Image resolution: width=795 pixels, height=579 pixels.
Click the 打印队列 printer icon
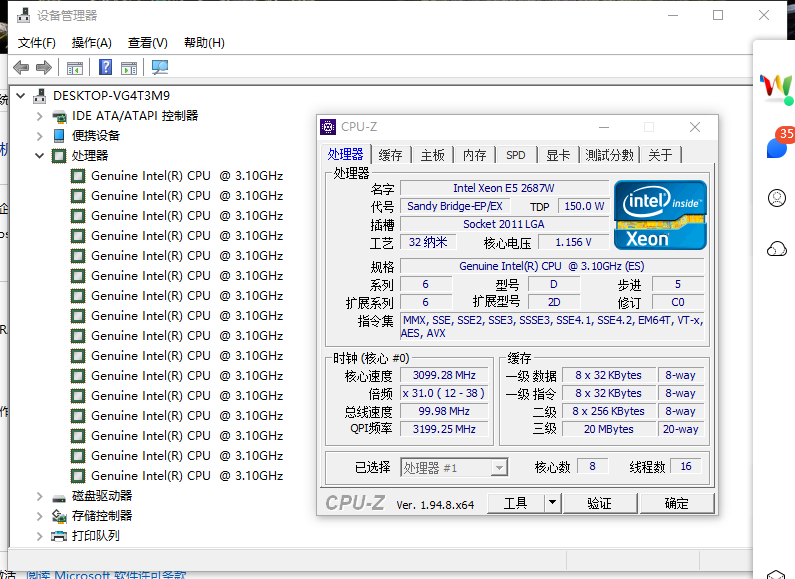59,536
